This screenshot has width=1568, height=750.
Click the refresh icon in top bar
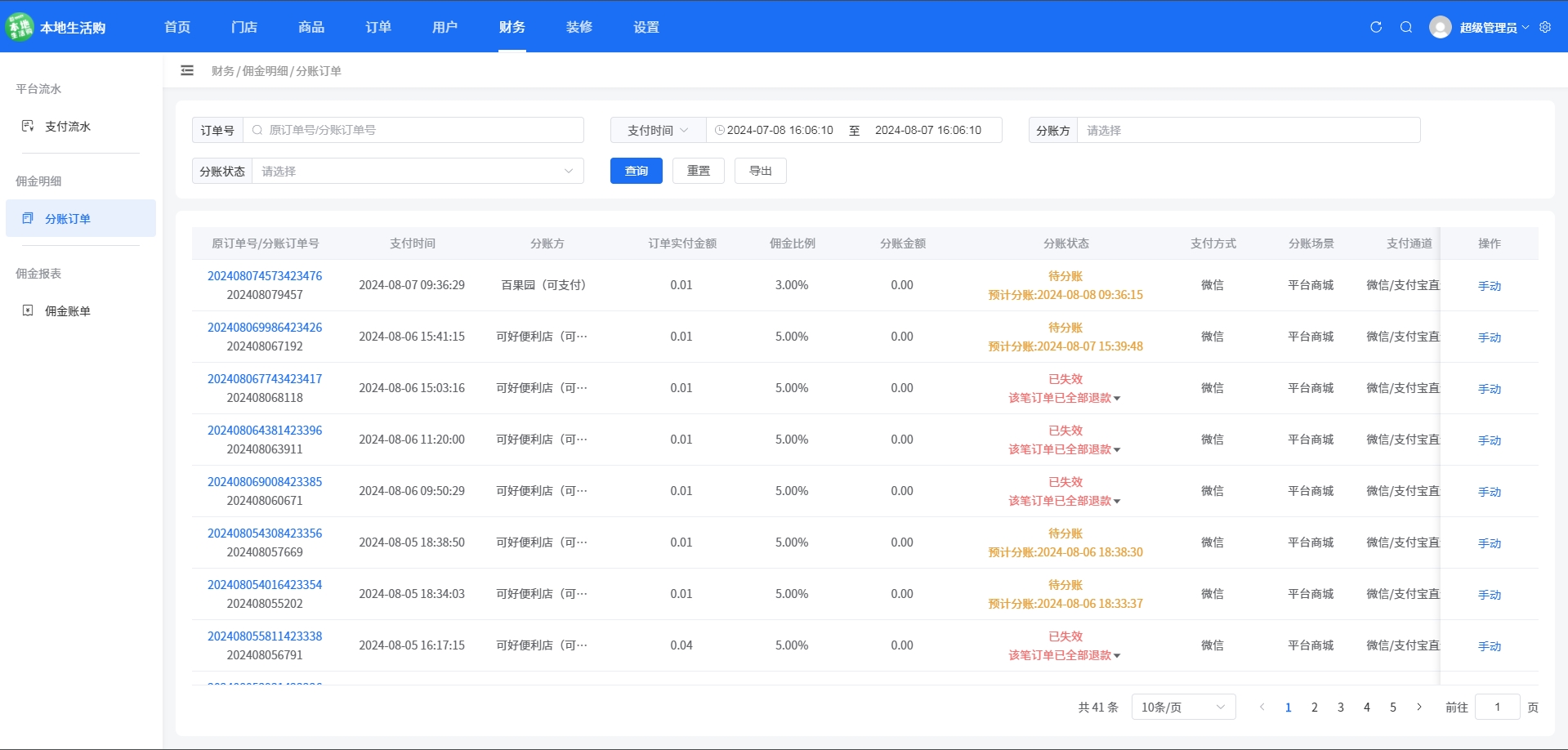tap(1376, 27)
